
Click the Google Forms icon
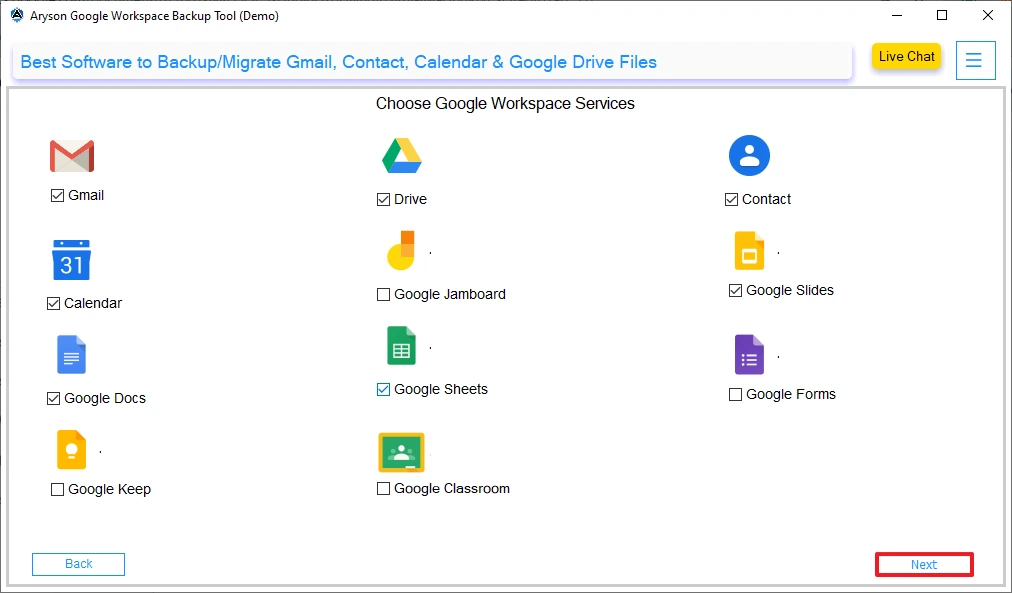749,354
